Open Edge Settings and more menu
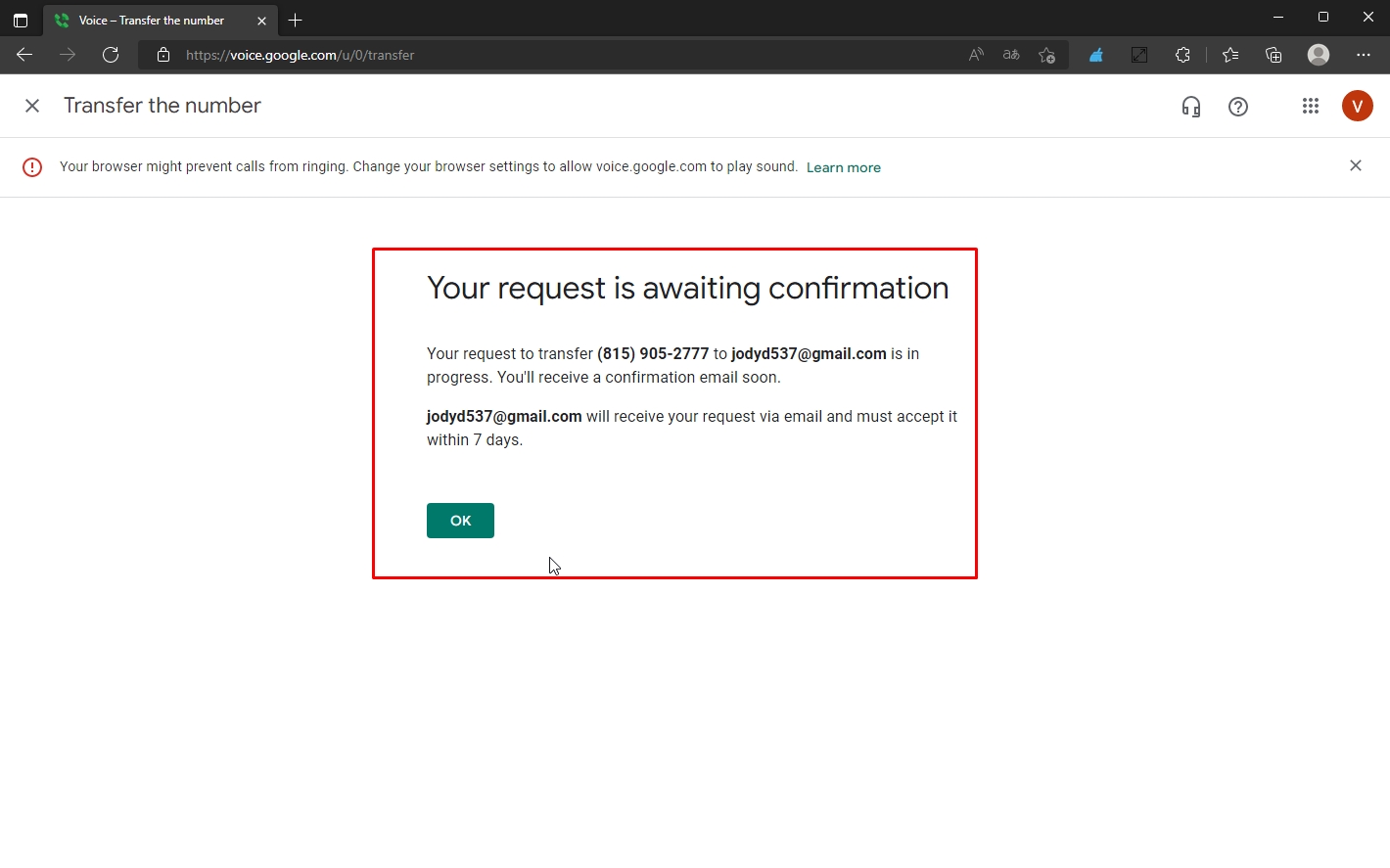 tap(1364, 55)
